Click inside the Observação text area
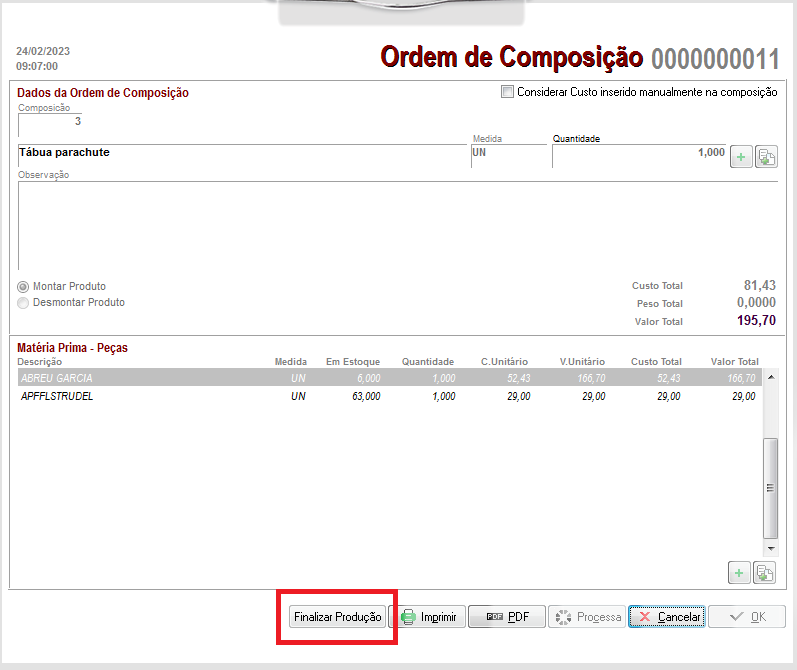Viewport: 797px width, 670px height. [x=397, y=225]
